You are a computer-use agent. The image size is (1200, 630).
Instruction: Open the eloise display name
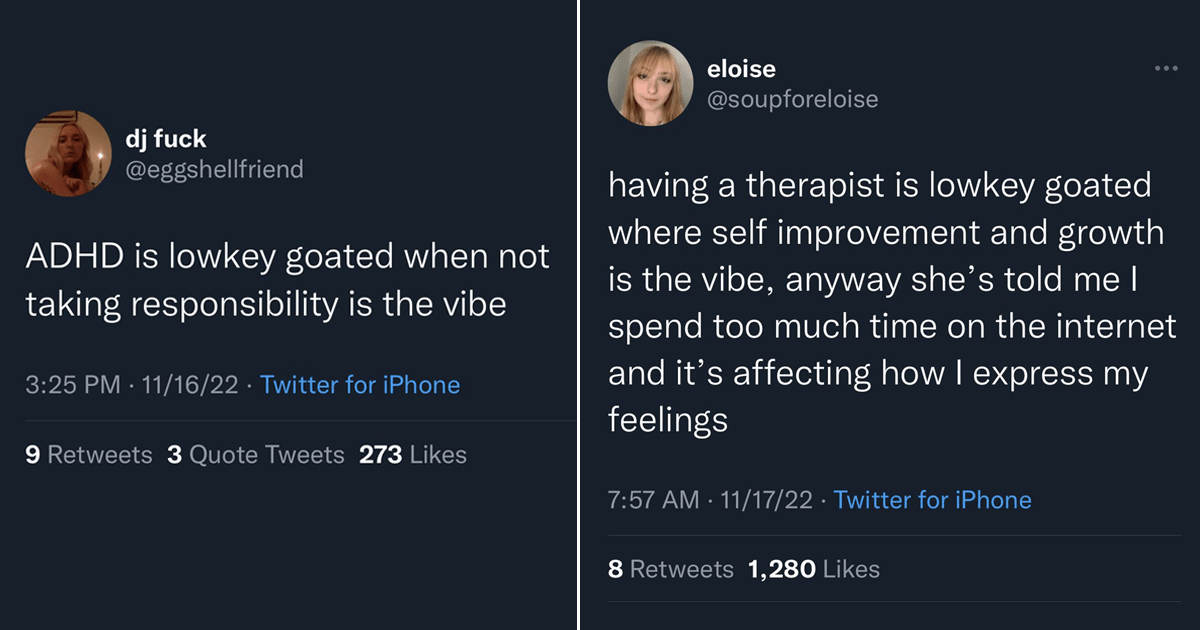tap(741, 69)
